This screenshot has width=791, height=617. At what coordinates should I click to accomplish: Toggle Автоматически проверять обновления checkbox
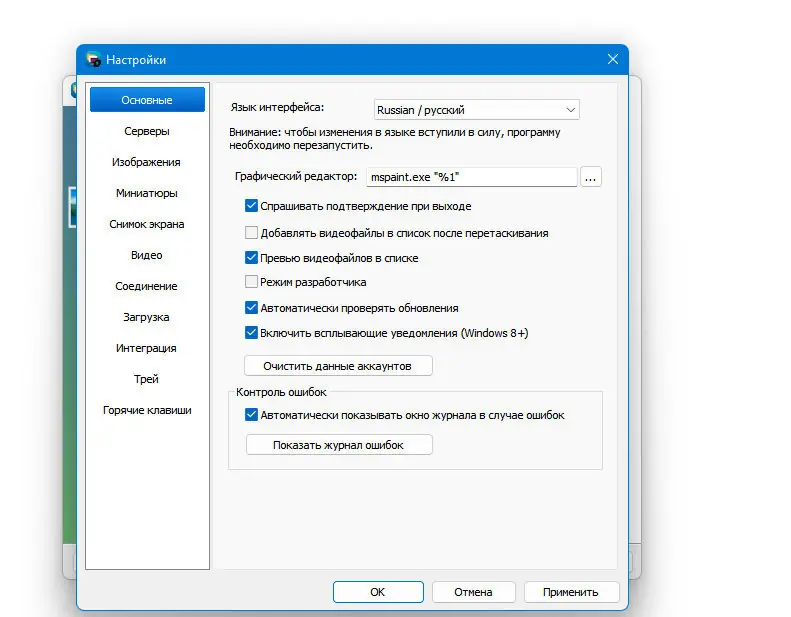[x=251, y=308]
